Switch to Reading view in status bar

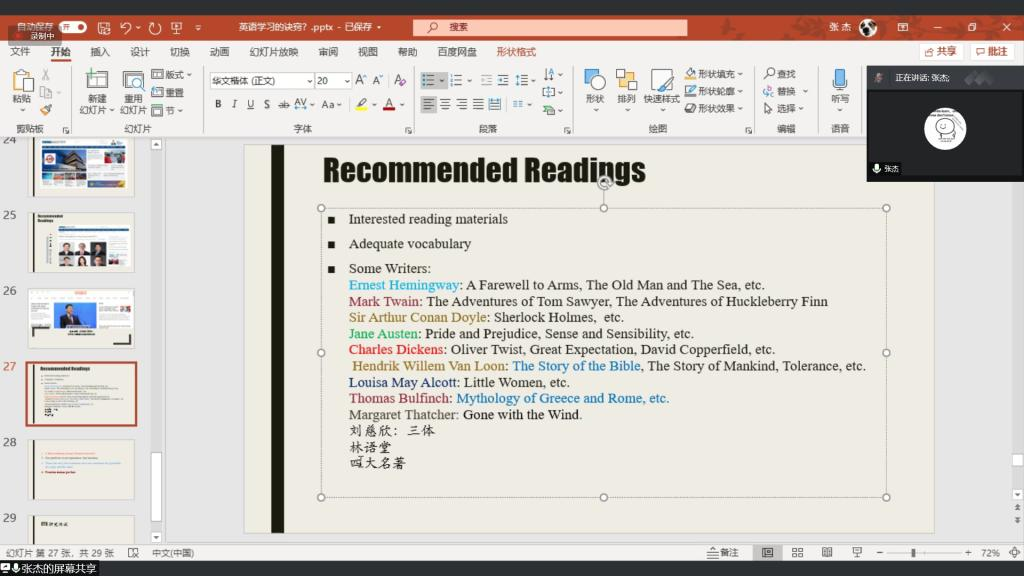827,552
